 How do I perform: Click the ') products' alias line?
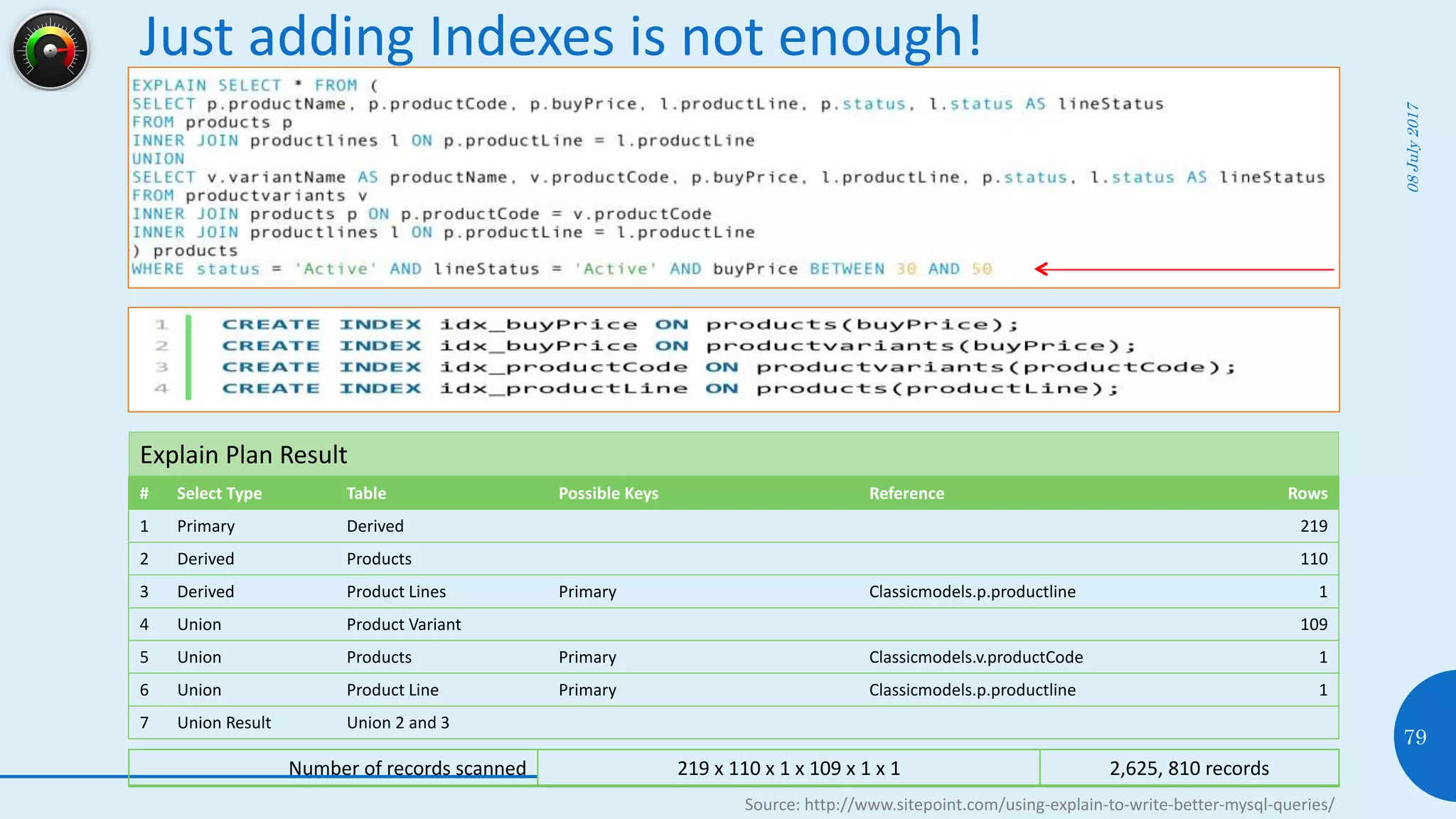click(185, 250)
